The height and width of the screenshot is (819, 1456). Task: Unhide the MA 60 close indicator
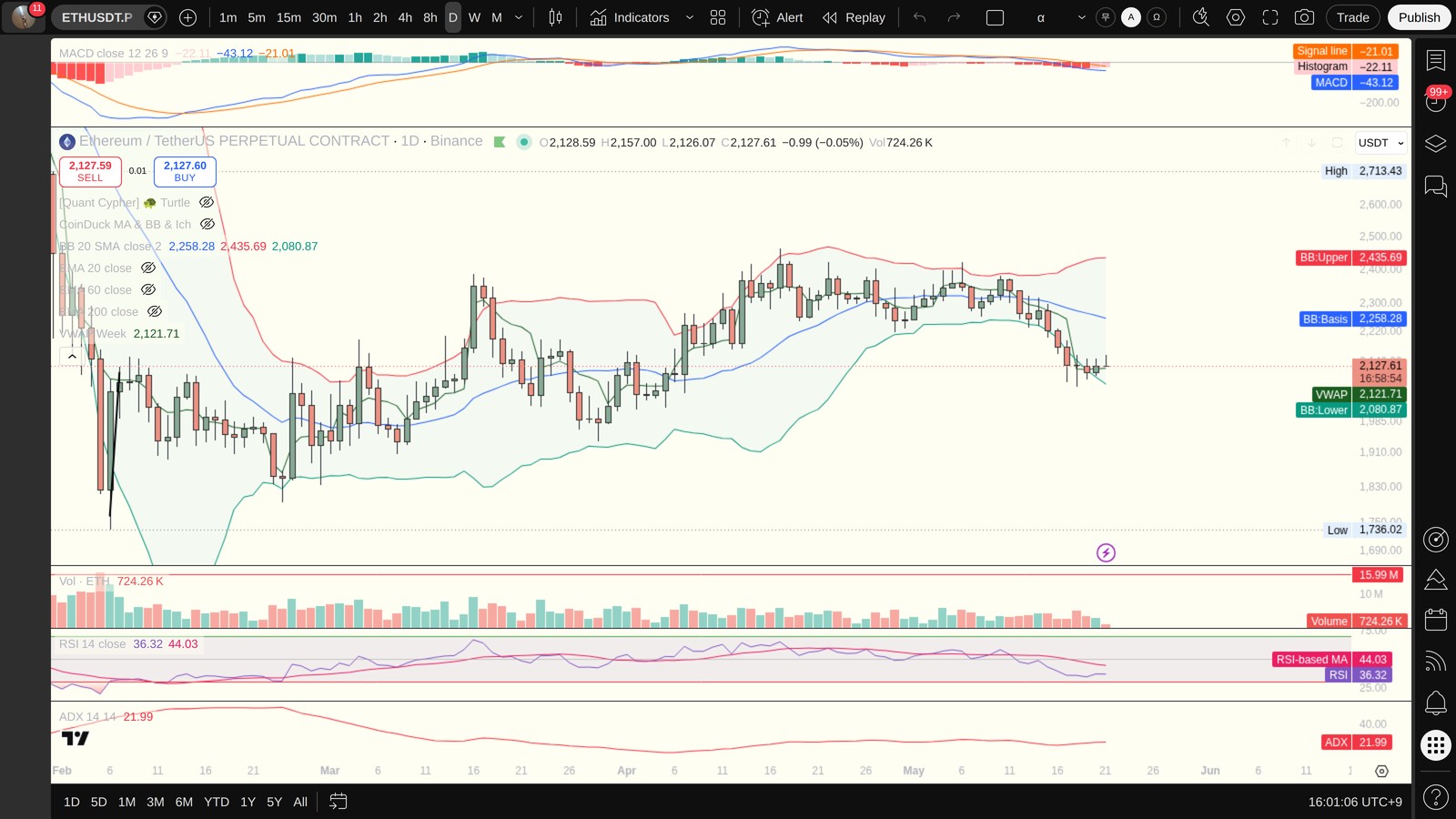148,290
